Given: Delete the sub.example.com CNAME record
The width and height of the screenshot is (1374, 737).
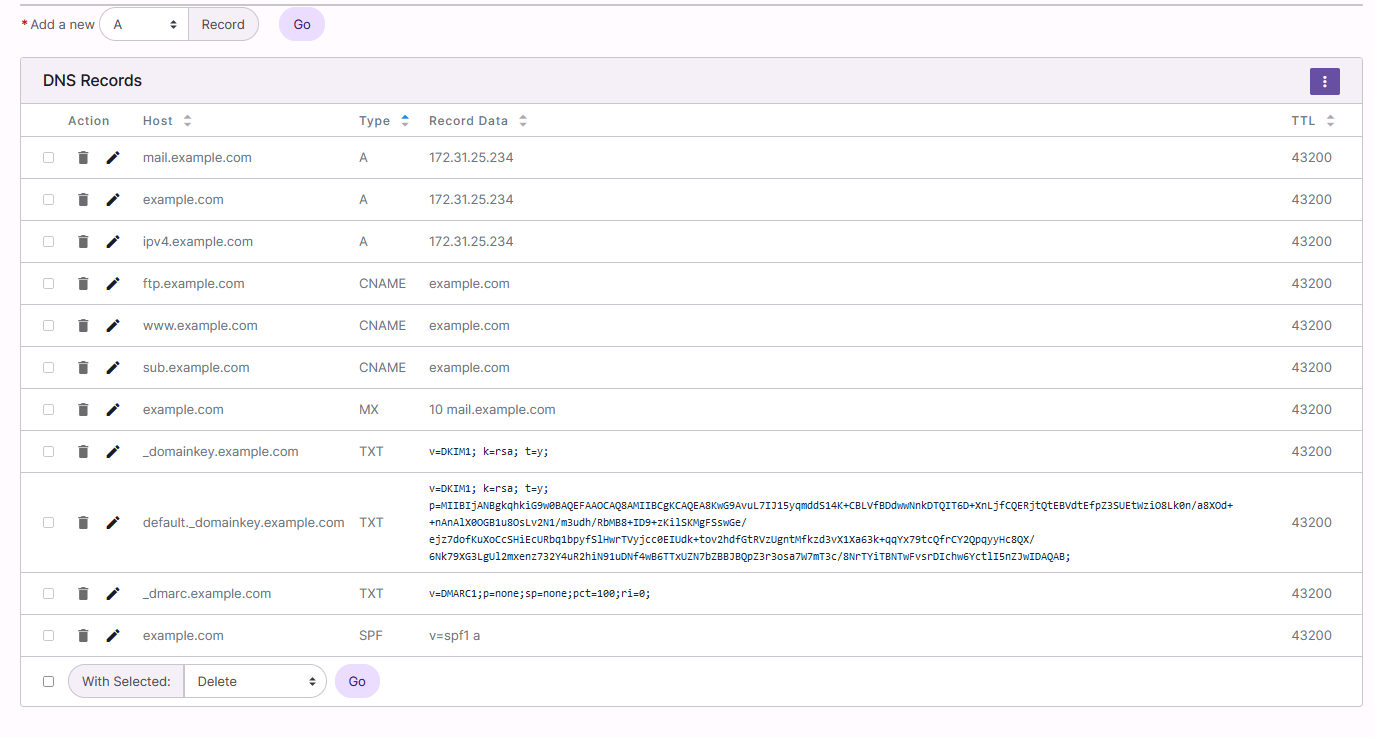Looking at the screenshot, I should (x=83, y=367).
